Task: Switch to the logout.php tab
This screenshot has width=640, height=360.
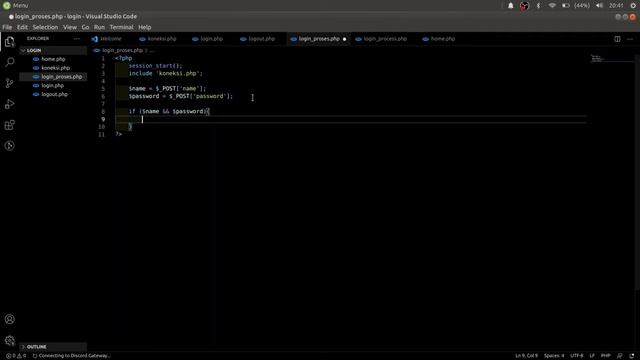Action: 262,39
